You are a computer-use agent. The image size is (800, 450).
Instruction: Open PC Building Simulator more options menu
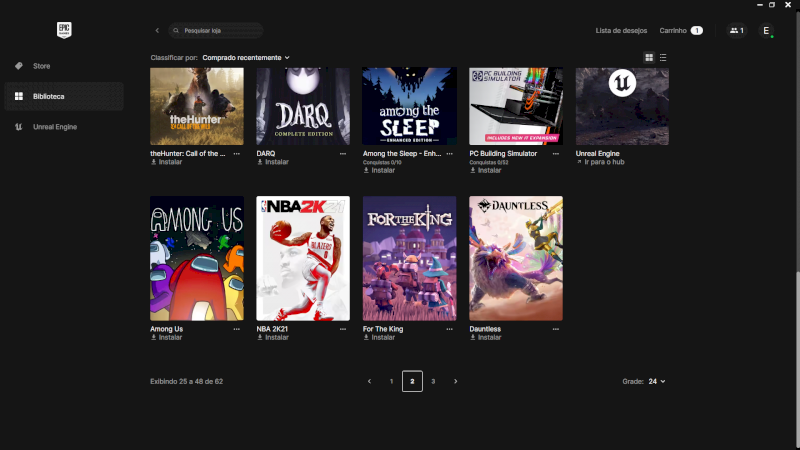point(556,154)
